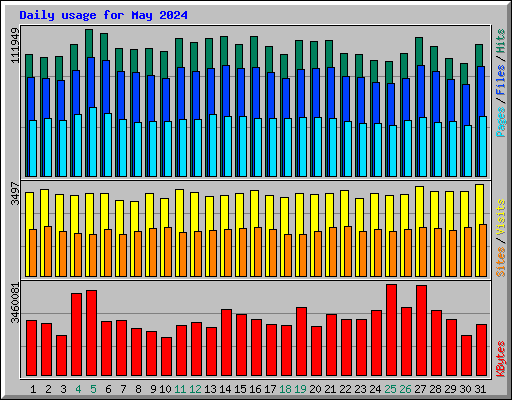The image size is (512, 400).
Task: Click green weekend day 12 label
Action: point(195,389)
